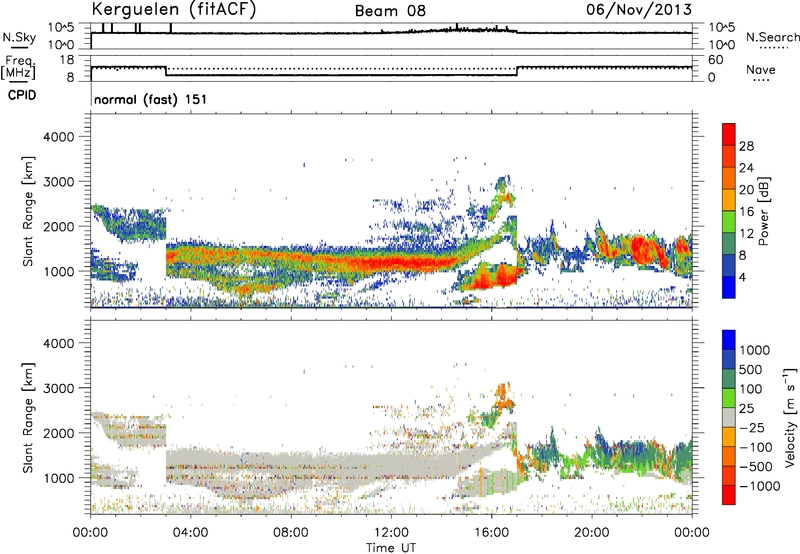Click the '-100' tick on Velocity colorbar
This screenshot has width=800, height=554.
(x=756, y=447)
